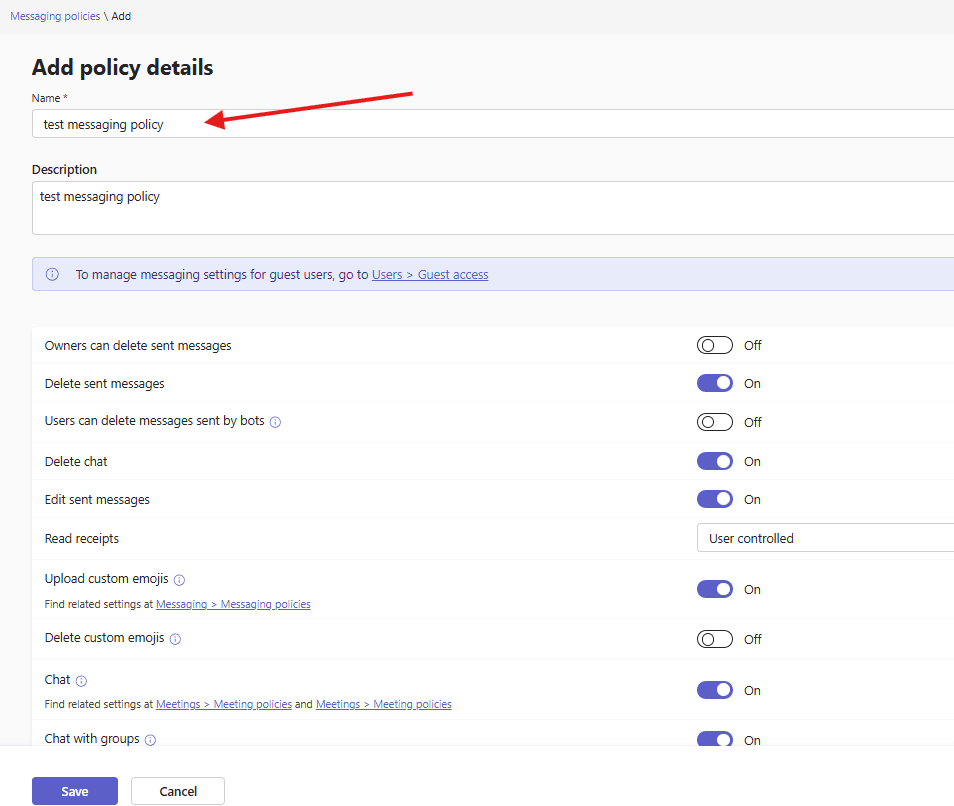Screen dimensions: 954x806
Task: Click the Save button
Action: (75, 791)
